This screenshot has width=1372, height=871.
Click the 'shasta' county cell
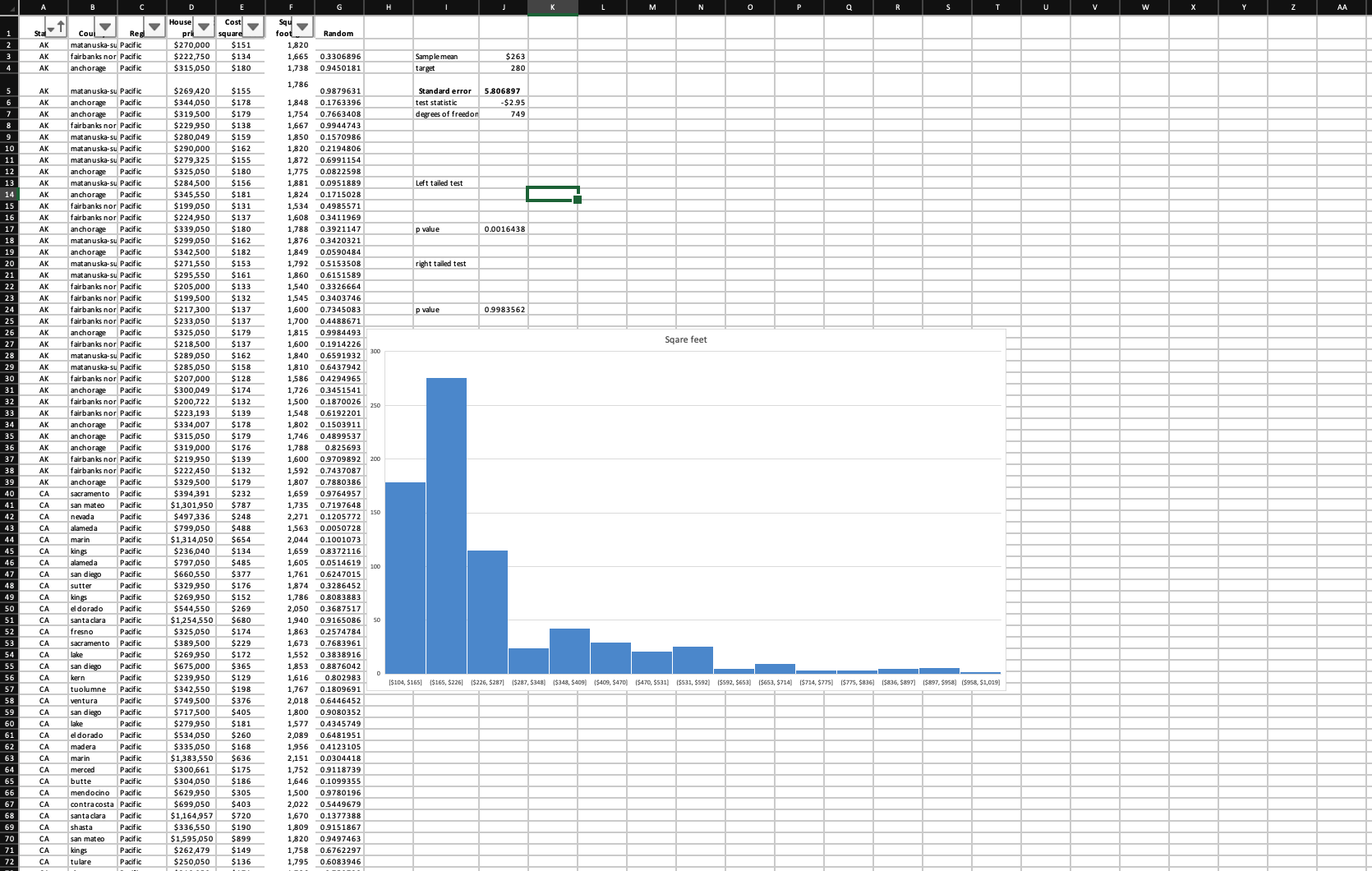[93, 827]
